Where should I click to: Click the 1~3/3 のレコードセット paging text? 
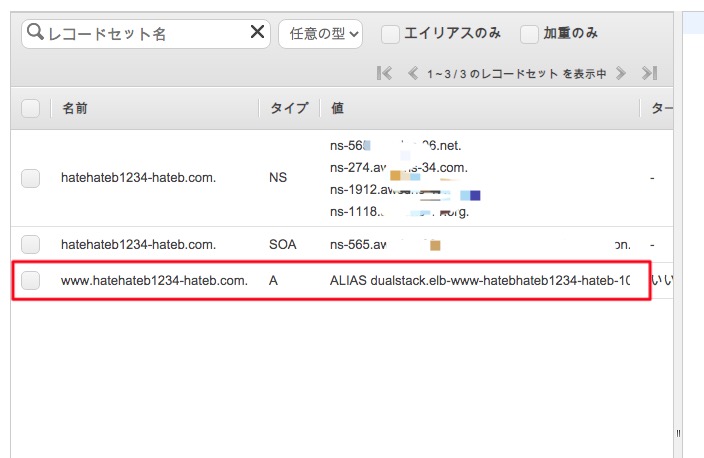517,74
